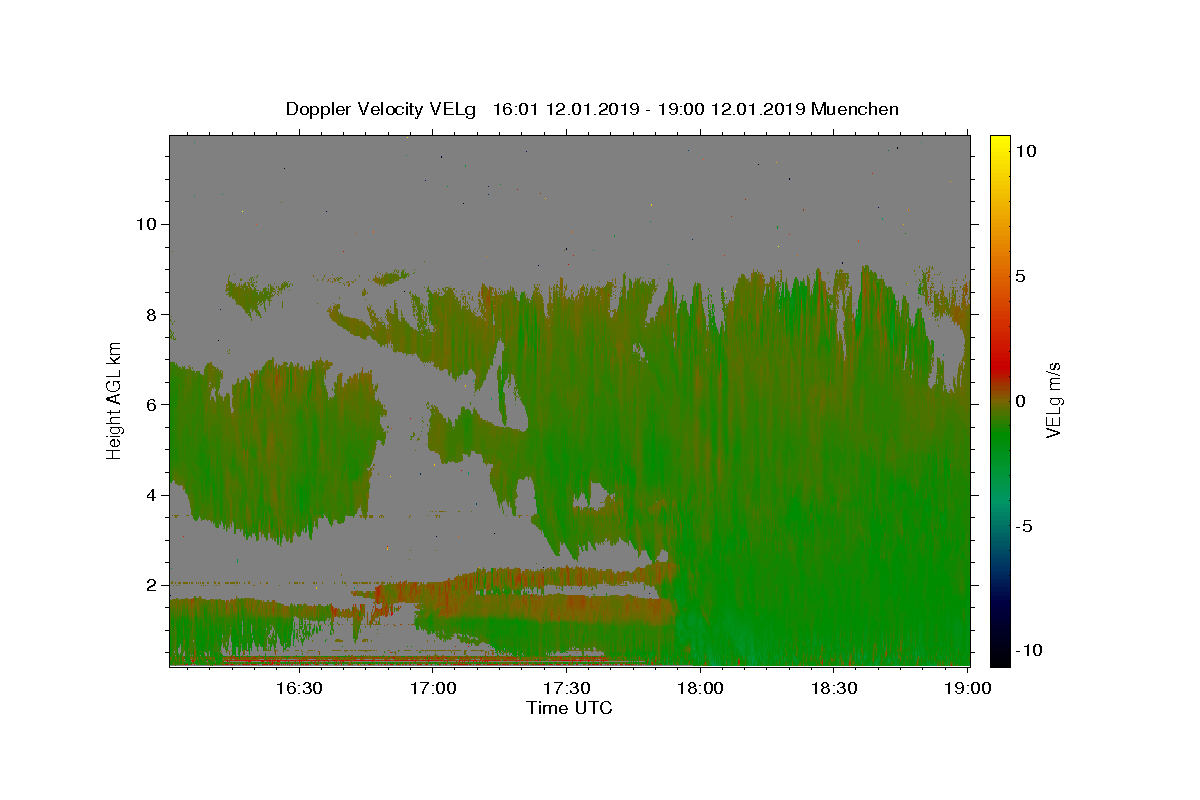
Task: Click the colorbar value 10 at top
Action: click(1025, 151)
